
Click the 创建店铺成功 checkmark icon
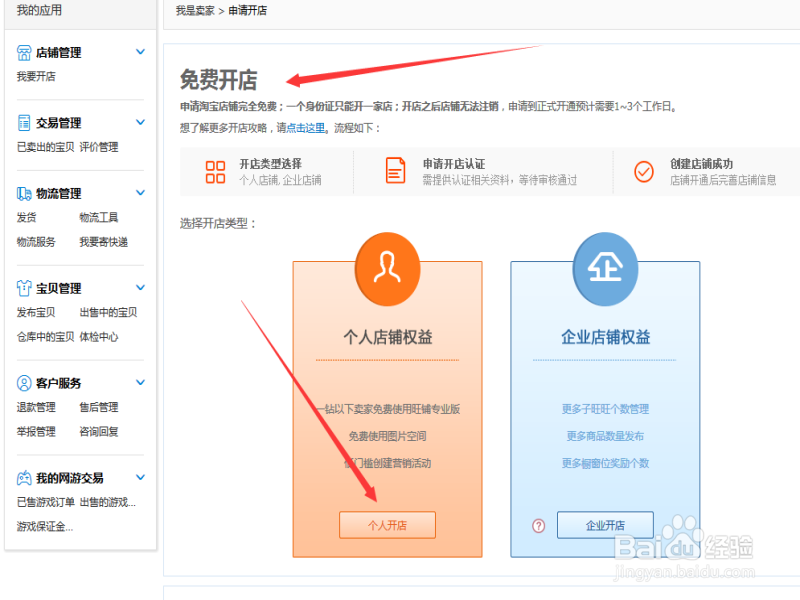pos(644,171)
